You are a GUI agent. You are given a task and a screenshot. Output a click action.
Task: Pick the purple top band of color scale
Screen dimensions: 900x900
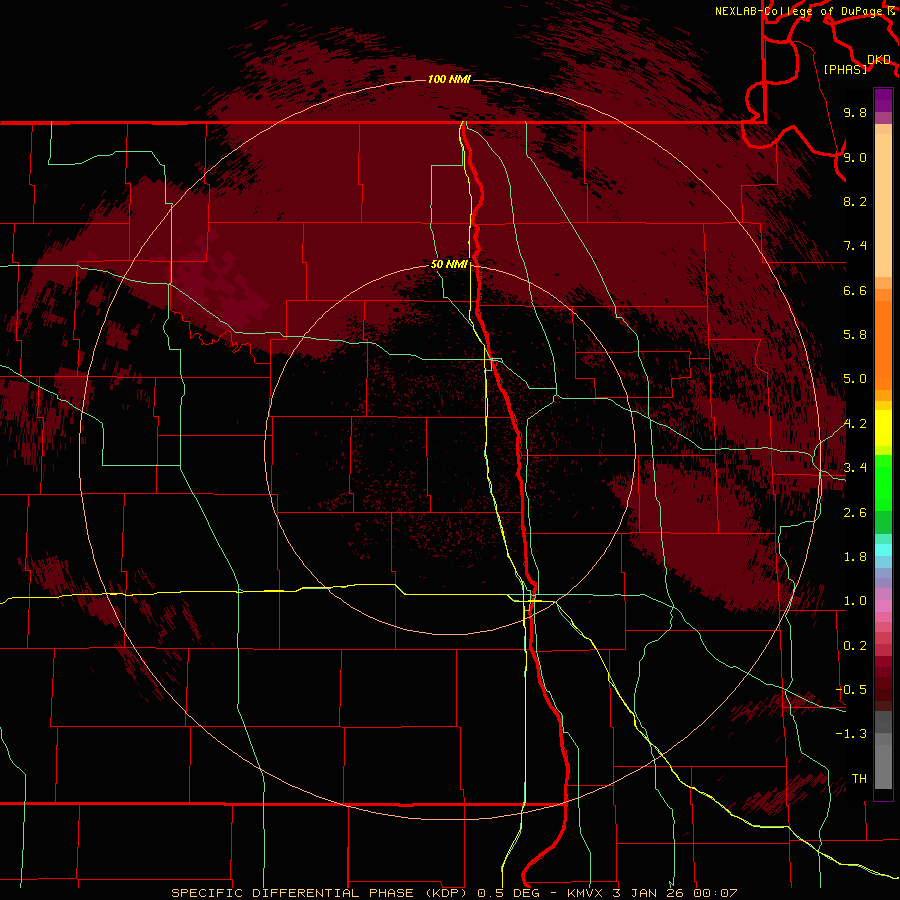coord(883,99)
